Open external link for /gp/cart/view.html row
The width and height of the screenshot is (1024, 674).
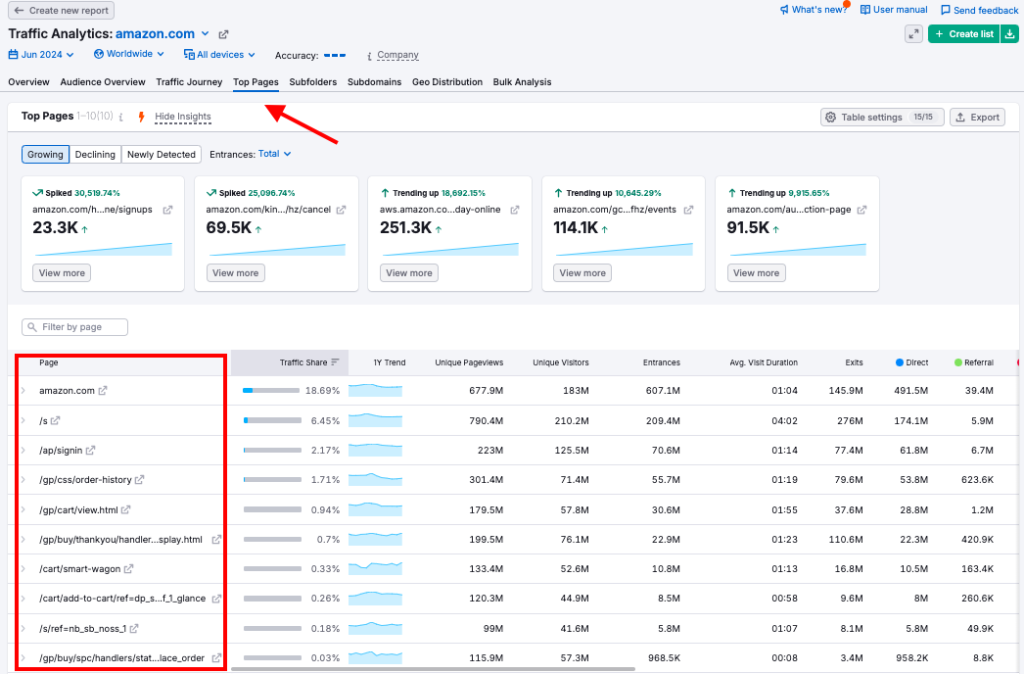(x=125, y=510)
